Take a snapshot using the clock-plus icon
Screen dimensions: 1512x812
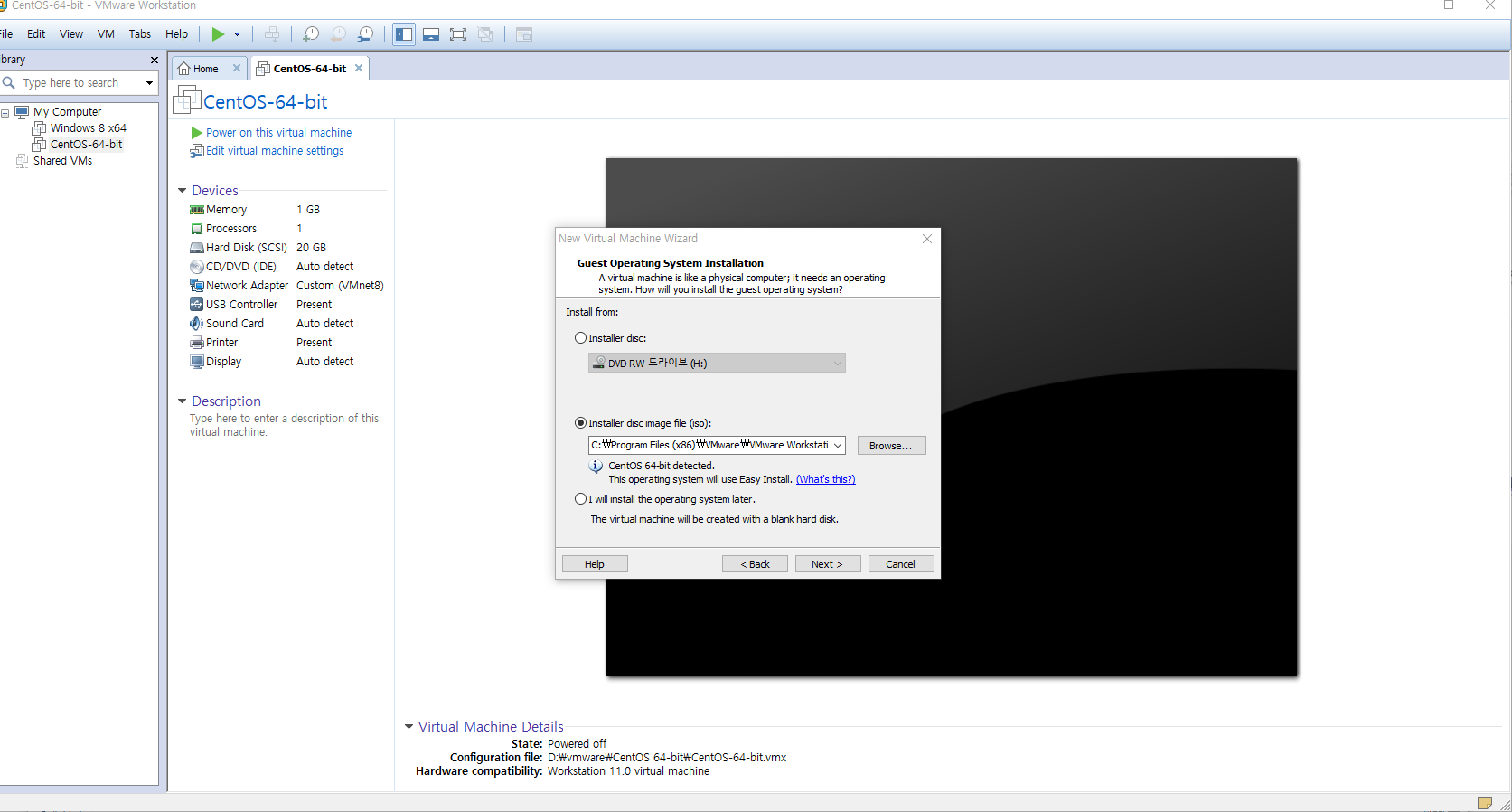(311, 34)
